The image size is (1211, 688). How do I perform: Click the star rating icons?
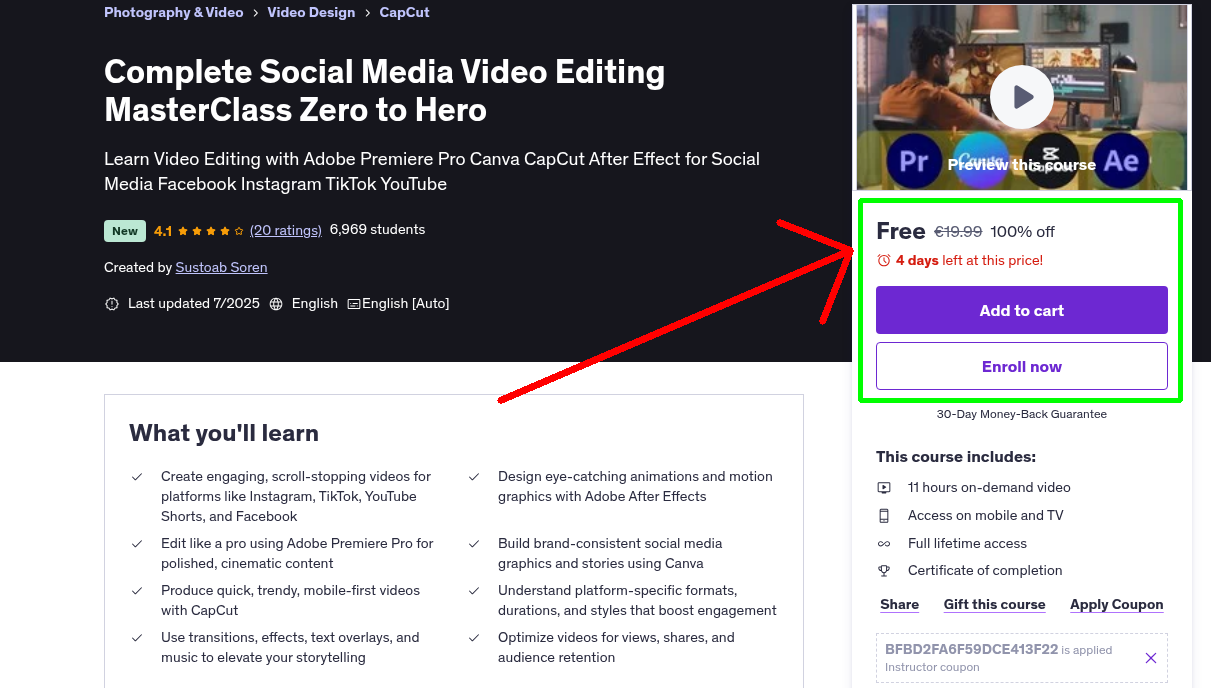[x=210, y=231]
